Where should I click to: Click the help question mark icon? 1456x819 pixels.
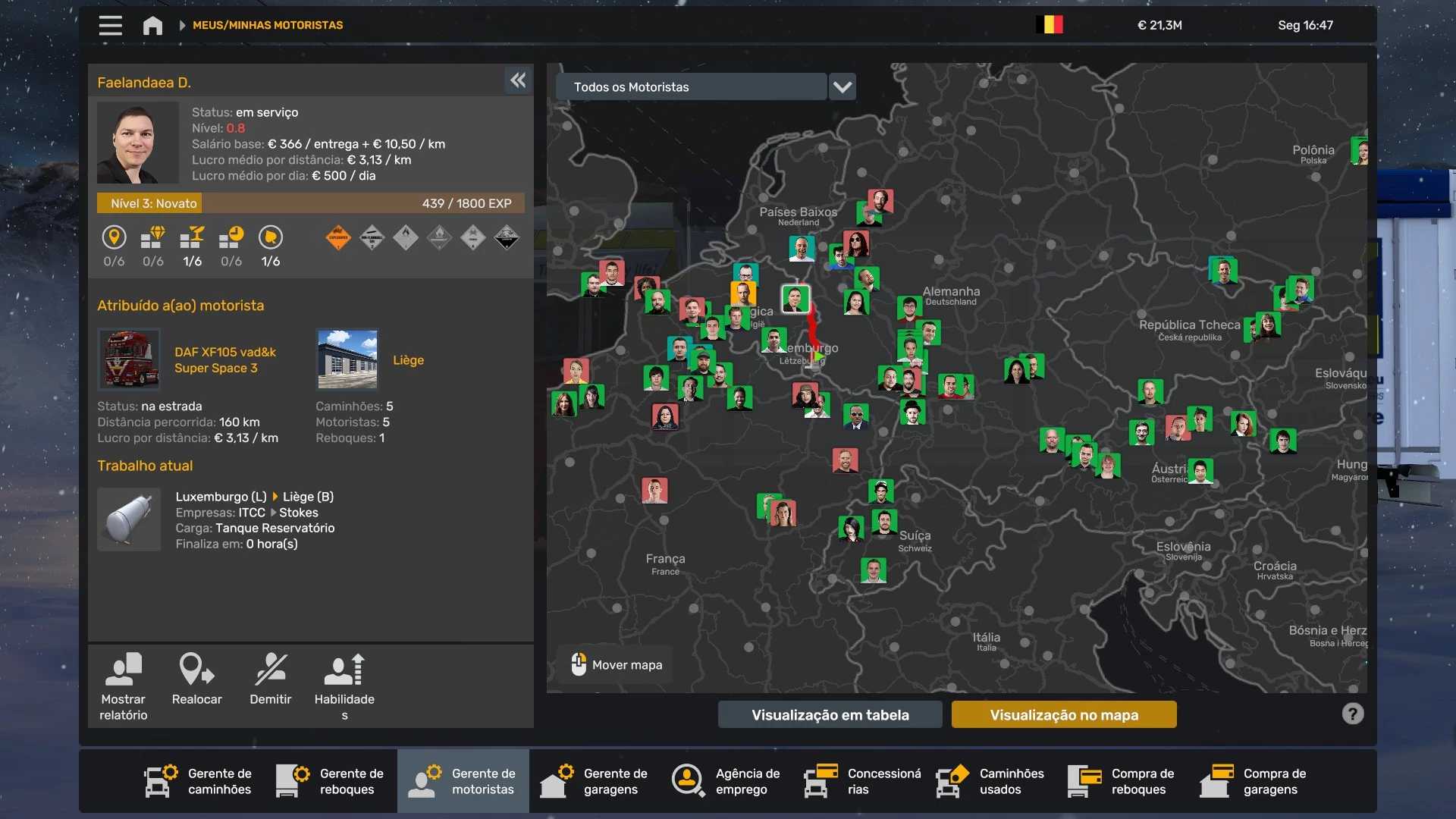(x=1352, y=714)
